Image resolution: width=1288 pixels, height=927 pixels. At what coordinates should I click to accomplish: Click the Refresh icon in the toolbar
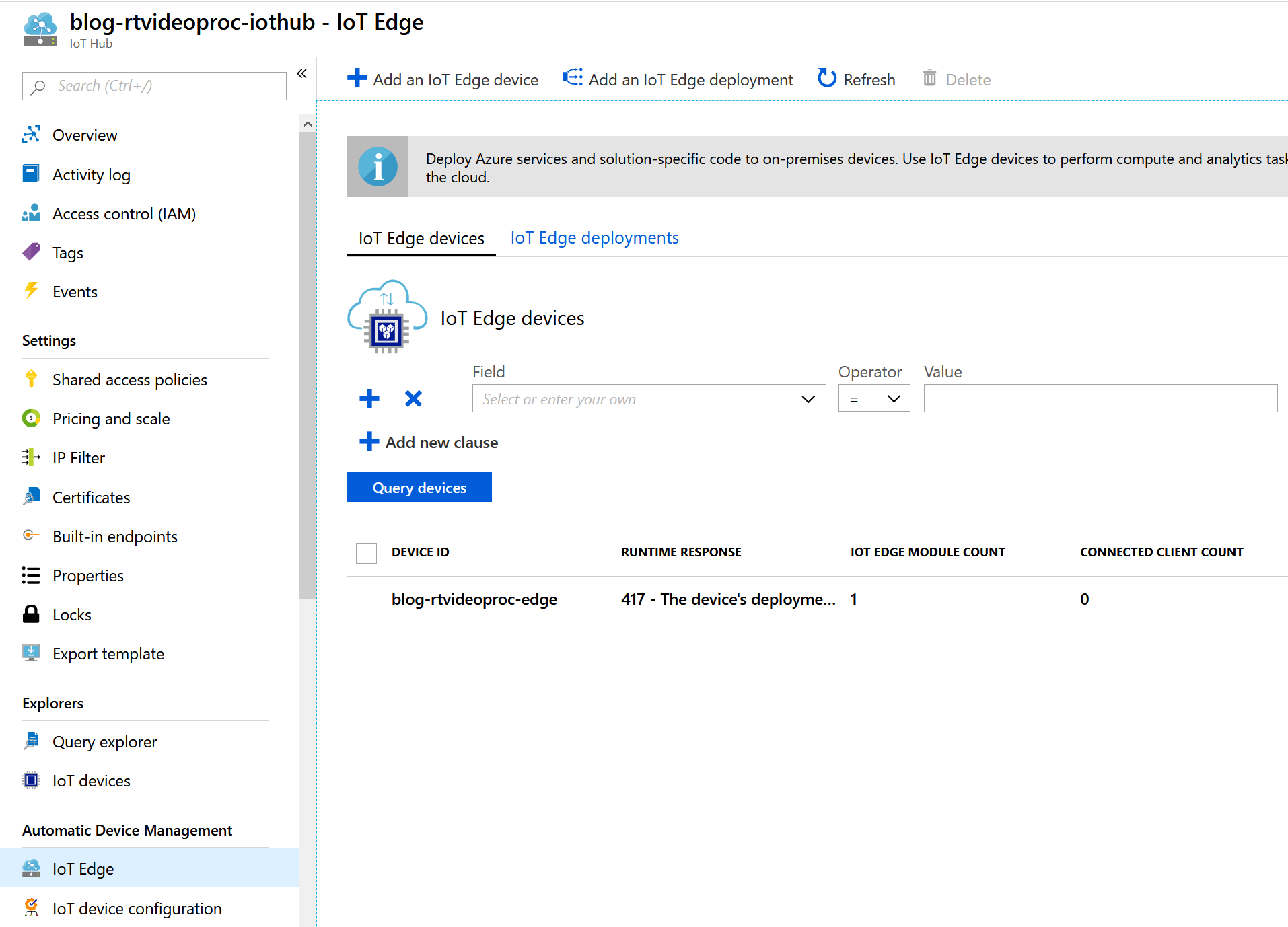click(826, 79)
